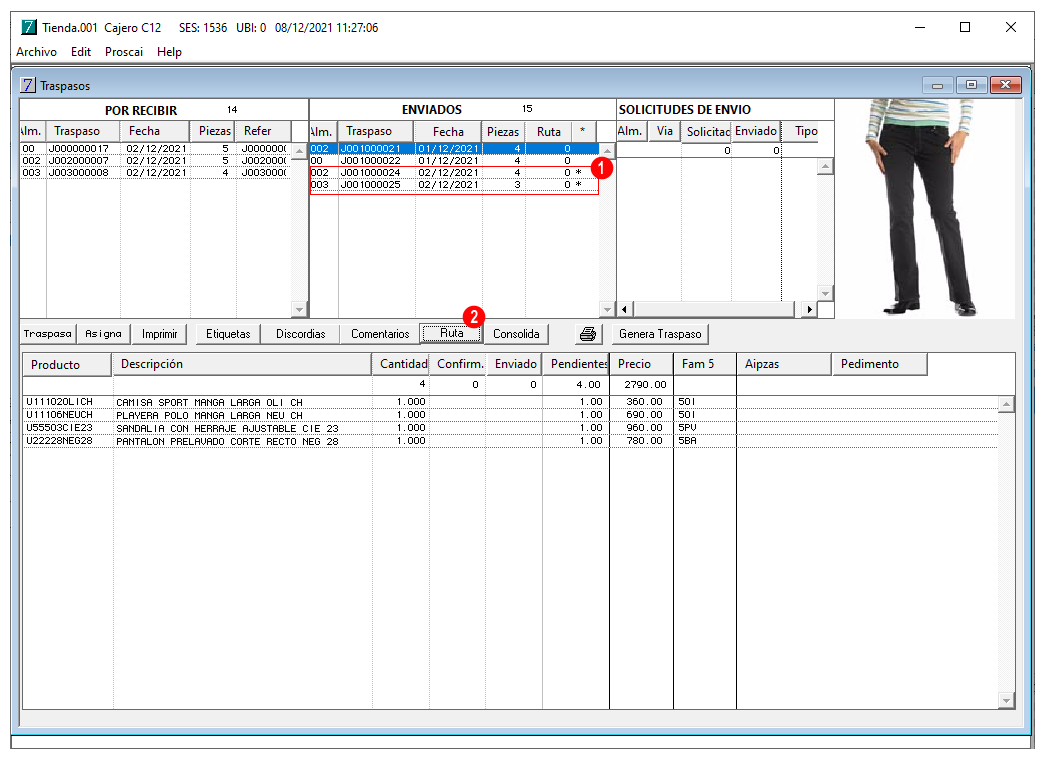Restore the Traspasos inner window
Viewport: 1044px width, 757px height.
click(x=971, y=85)
